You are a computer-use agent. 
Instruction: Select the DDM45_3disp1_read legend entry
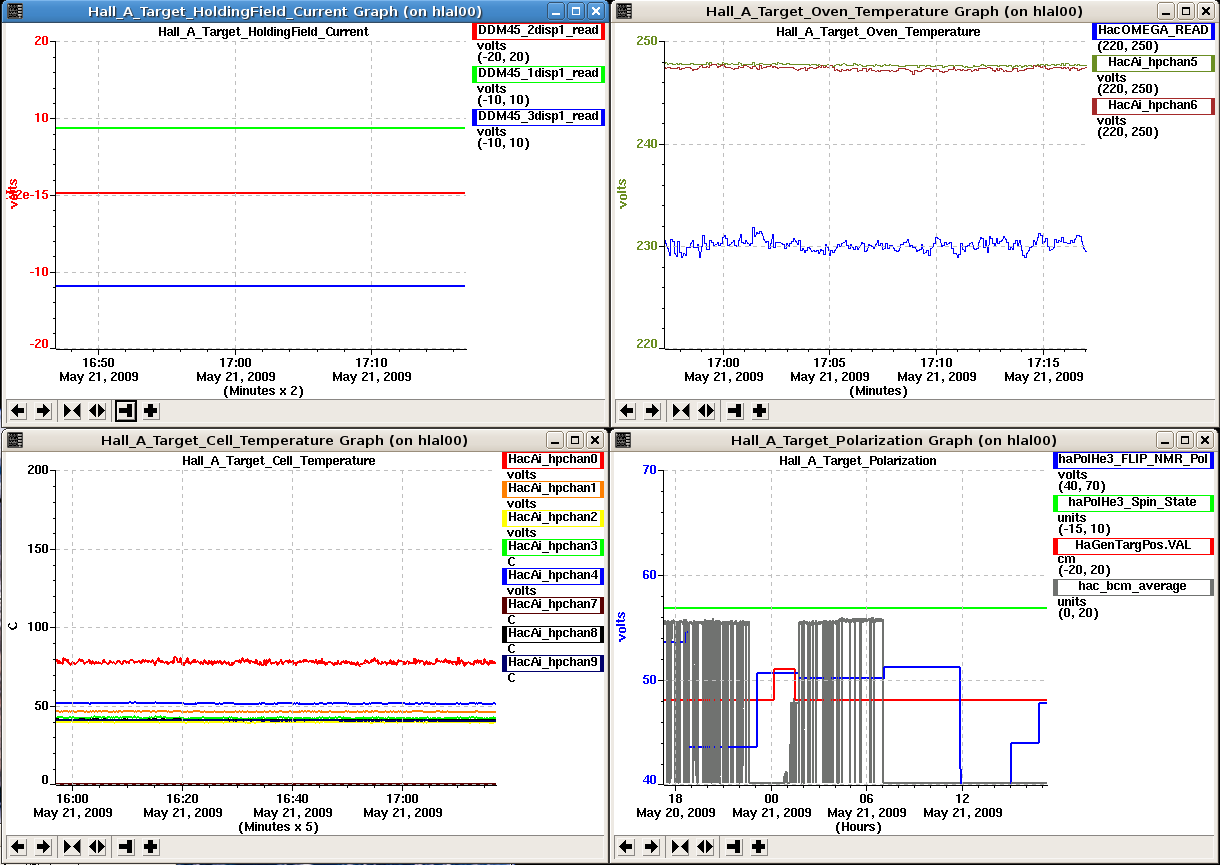tap(538, 117)
